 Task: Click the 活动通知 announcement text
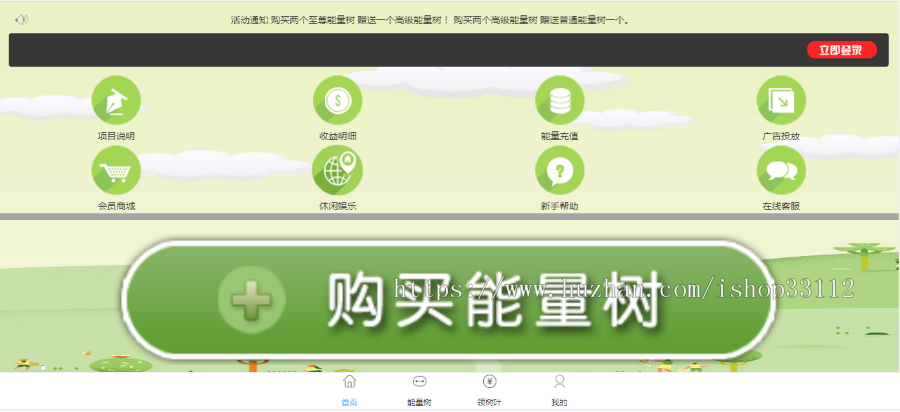[430, 20]
